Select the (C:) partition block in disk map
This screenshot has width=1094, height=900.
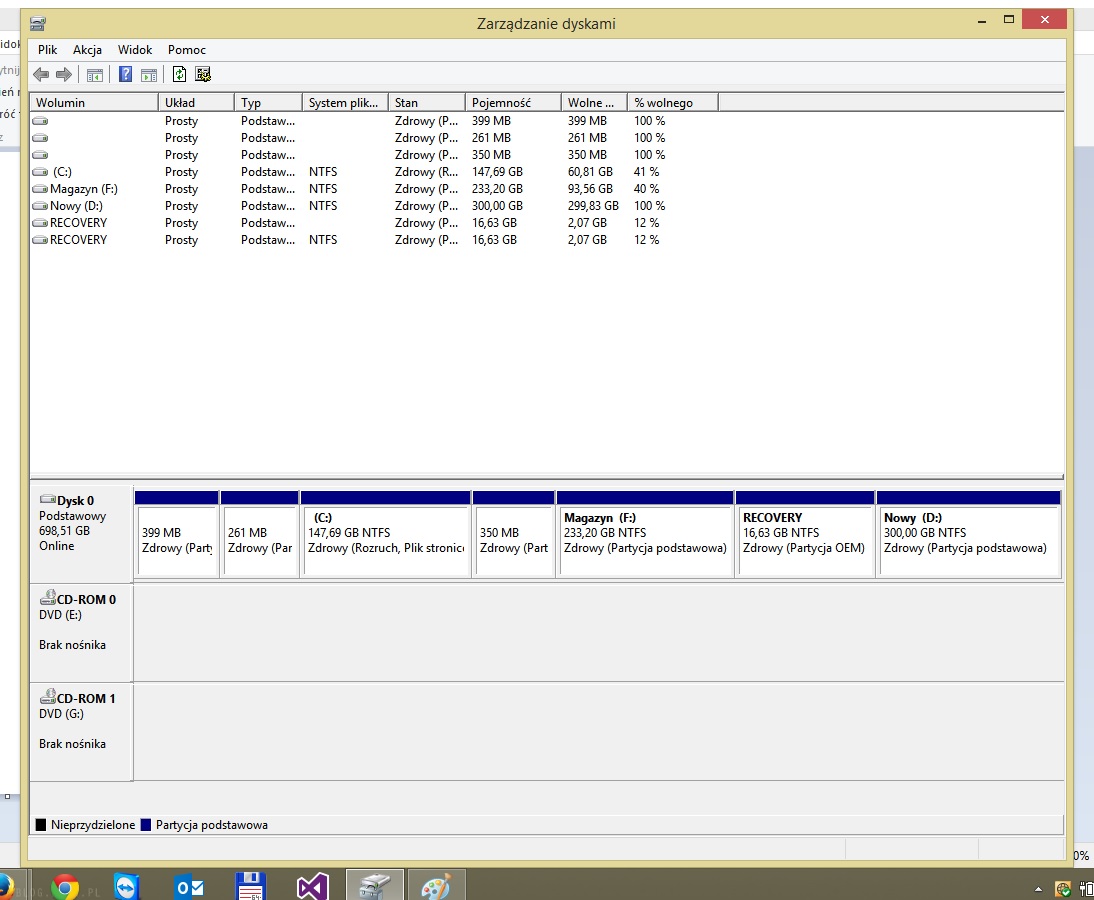click(386, 534)
